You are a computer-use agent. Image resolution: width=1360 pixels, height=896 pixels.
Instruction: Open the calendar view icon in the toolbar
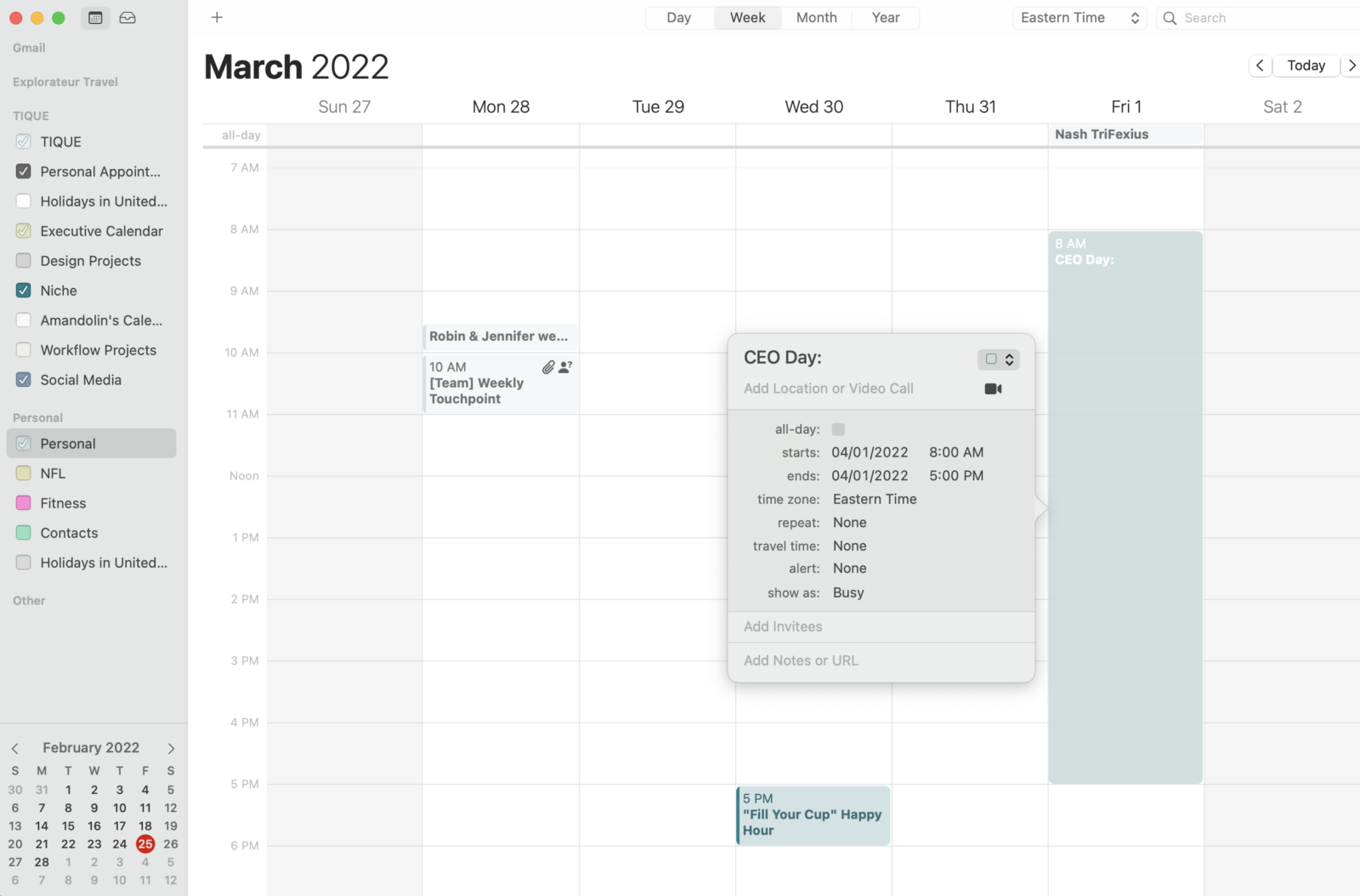click(95, 17)
